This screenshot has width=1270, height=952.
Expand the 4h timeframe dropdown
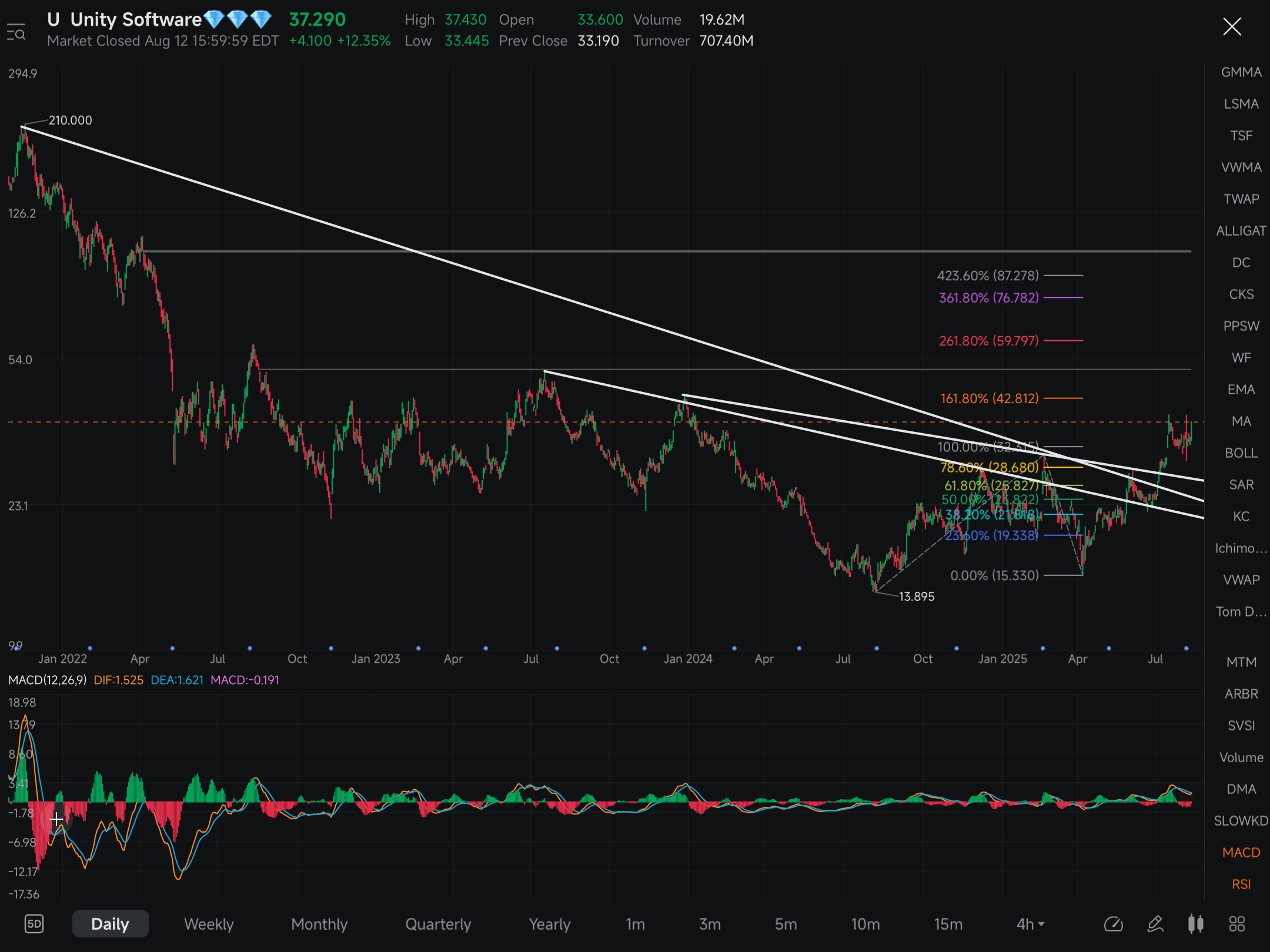click(x=1030, y=924)
